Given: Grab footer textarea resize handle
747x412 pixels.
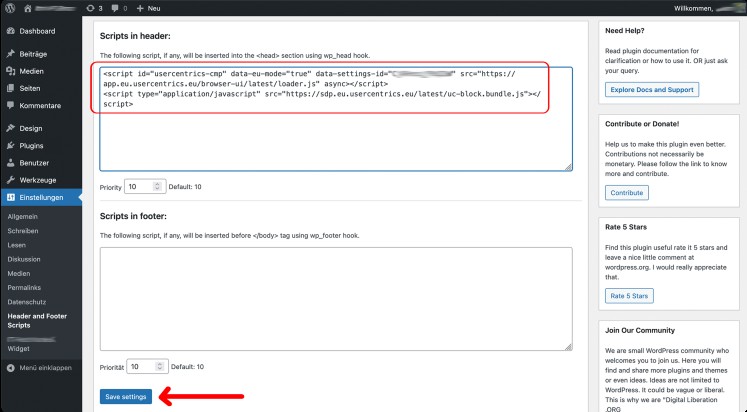Looking at the screenshot, I should click(x=568, y=347).
